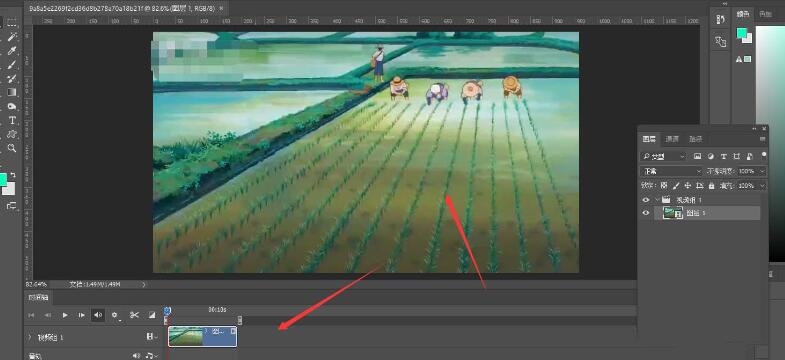Select the Magic Wand tool
The width and height of the screenshot is (785, 360).
[12, 37]
